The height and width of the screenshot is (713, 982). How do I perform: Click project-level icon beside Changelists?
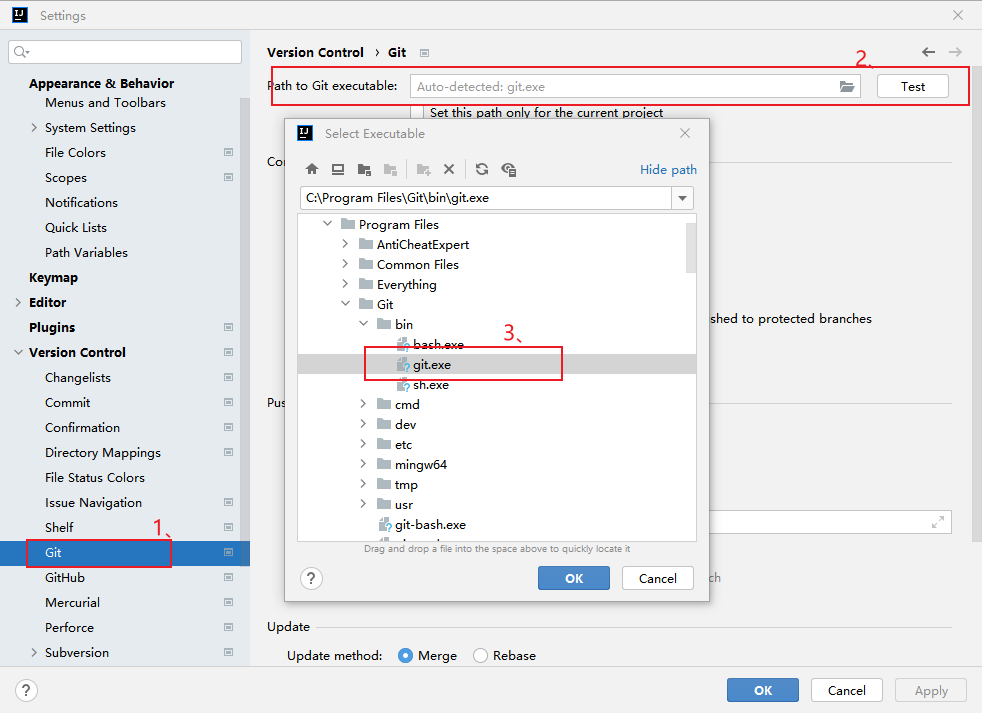[229, 377]
